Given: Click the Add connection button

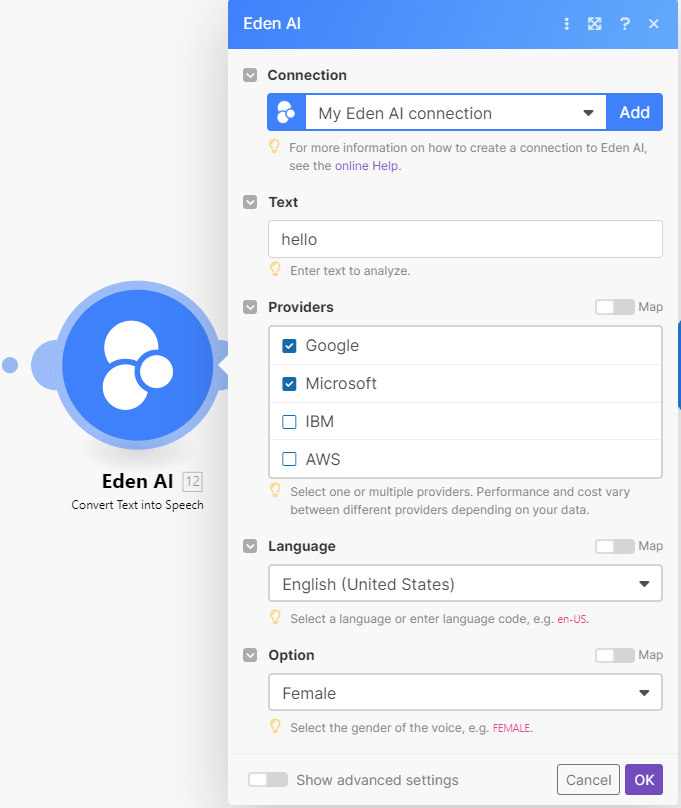Looking at the screenshot, I should (635, 112).
